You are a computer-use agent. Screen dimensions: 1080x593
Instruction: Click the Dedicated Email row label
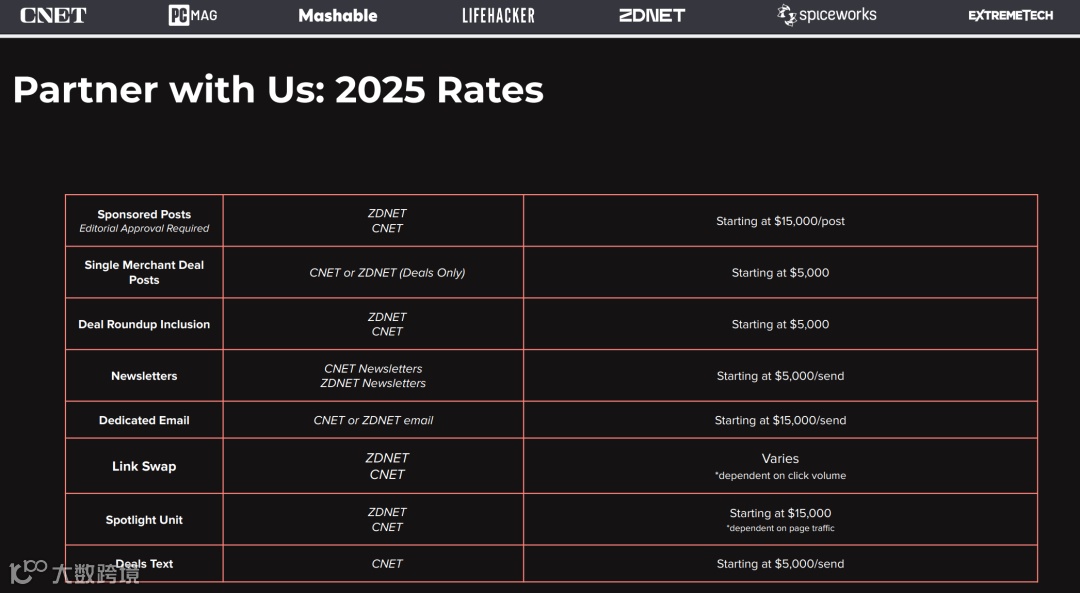point(144,420)
